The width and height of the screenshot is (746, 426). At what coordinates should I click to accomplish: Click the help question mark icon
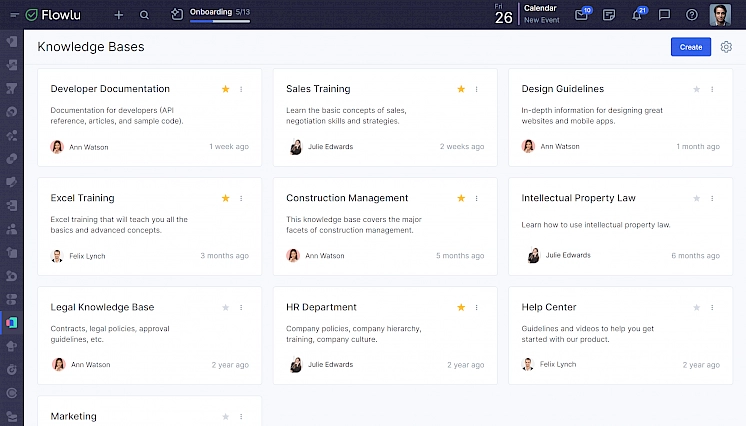(x=691, y=15)
